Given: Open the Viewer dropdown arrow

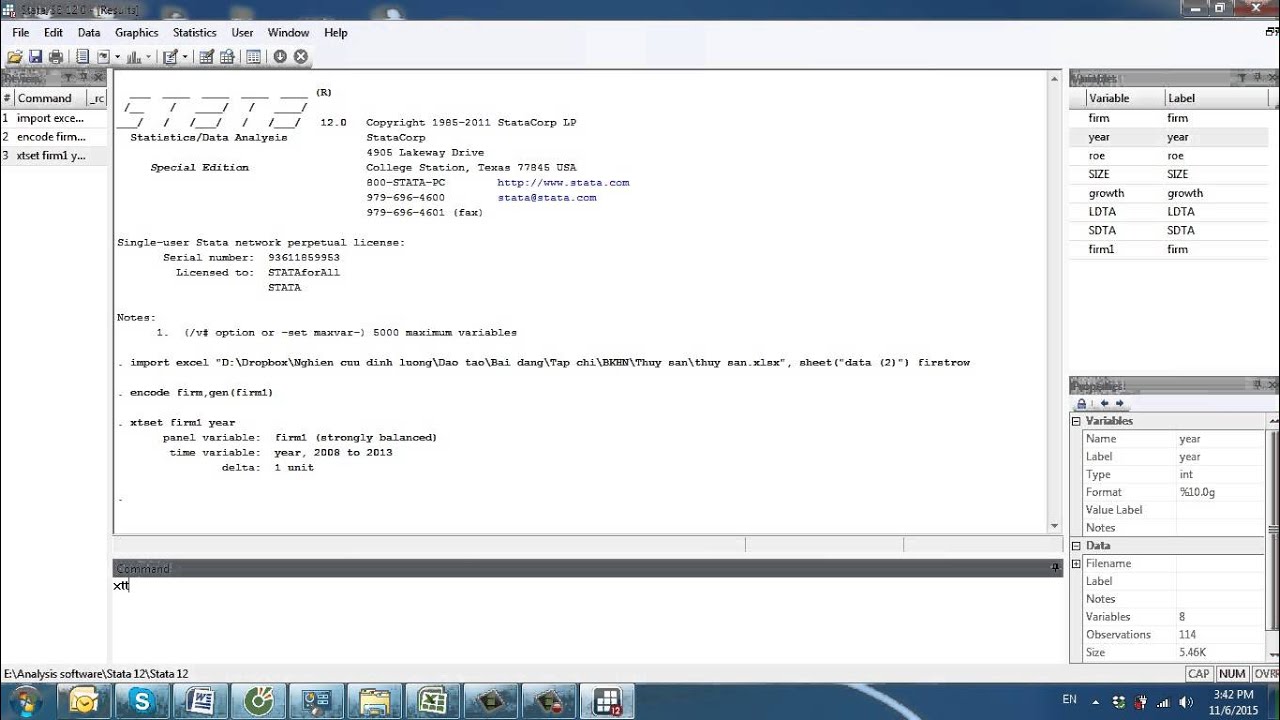Looking at the screenshot, I should coord(117,57).
